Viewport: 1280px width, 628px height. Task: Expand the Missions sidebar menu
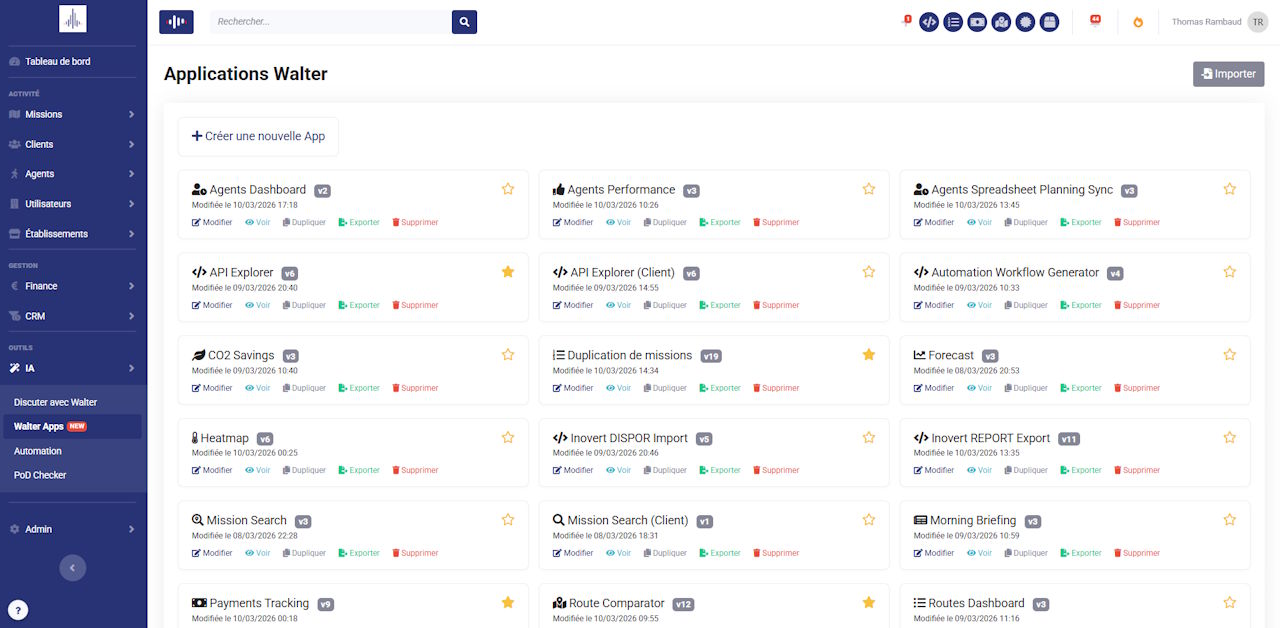(73, 114)
